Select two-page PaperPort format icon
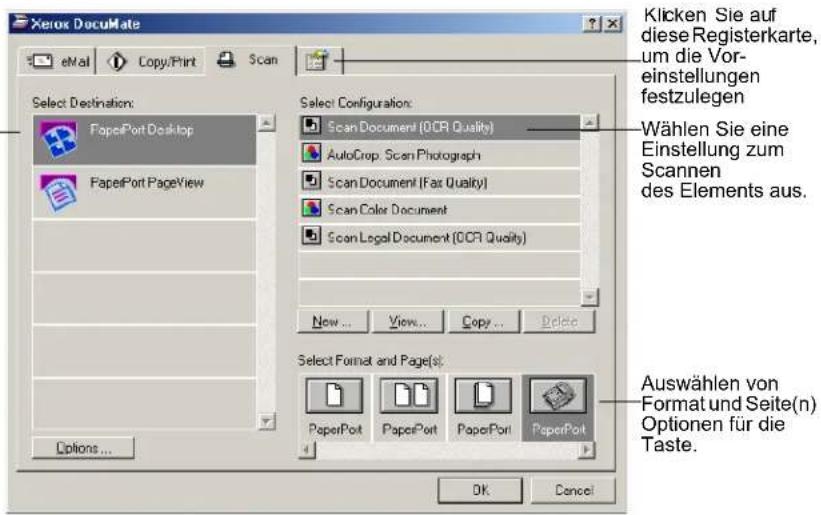Screen dimensions: 821x515 tap(409, 396)
